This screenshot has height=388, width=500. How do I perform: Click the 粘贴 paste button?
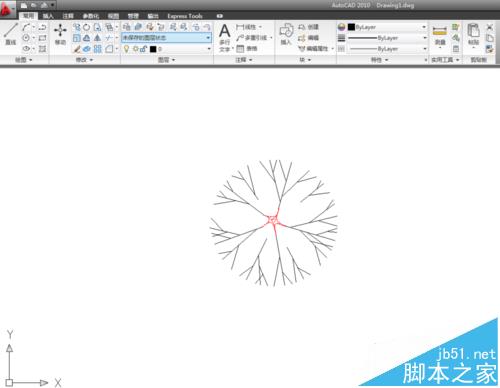[473, 34]
